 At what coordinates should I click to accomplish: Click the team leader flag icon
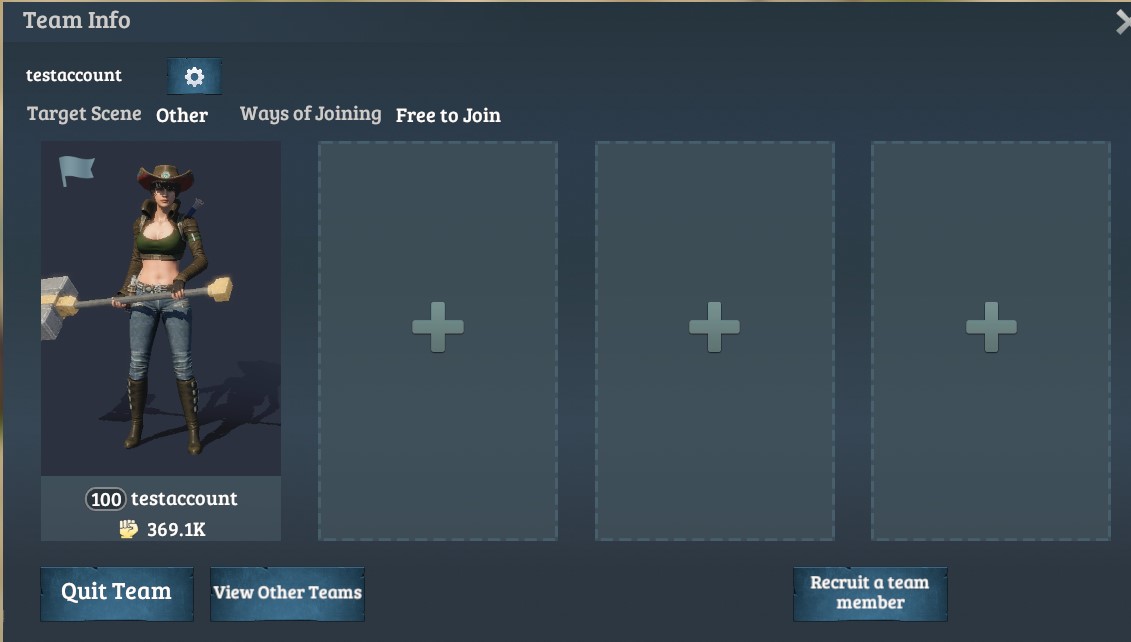coord(76,171)
